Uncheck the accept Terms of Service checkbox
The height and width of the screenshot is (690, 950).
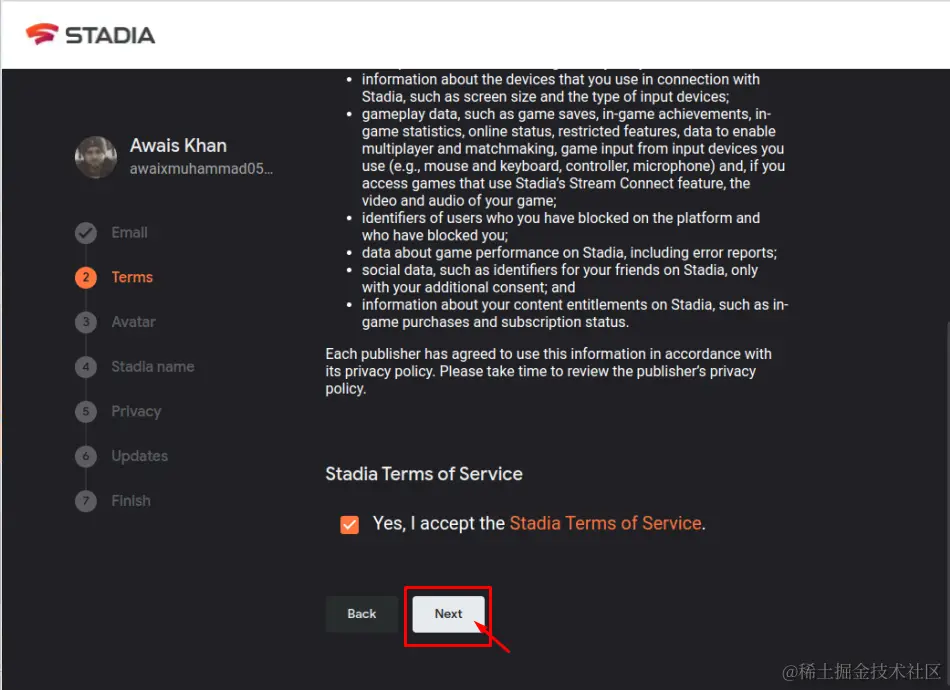click(350, 524)
